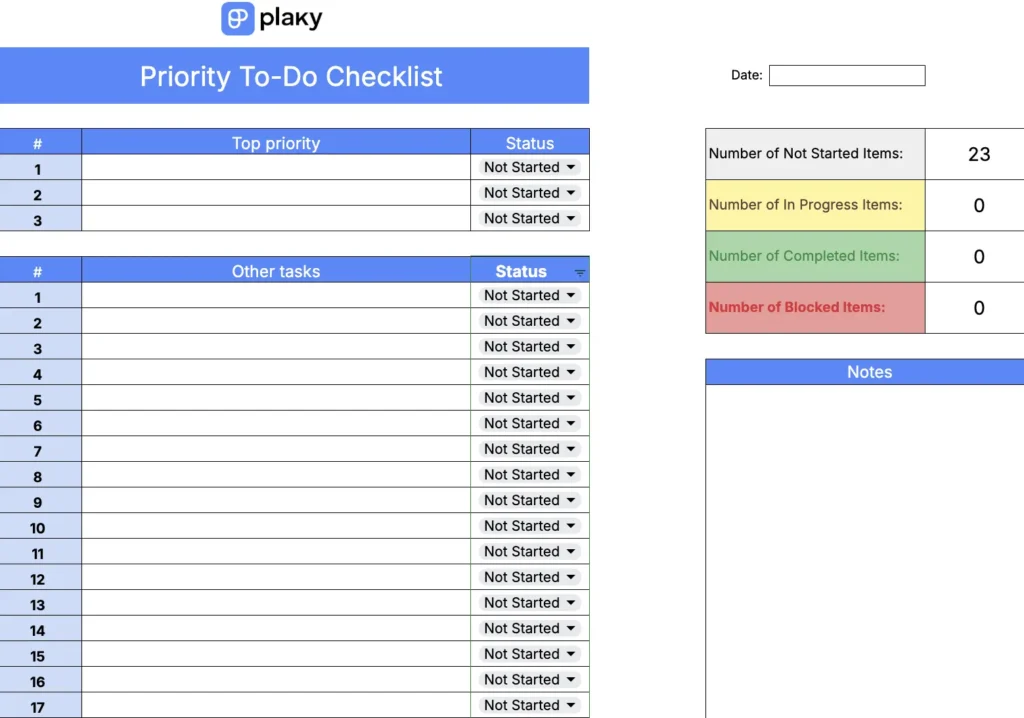Image resolution: width=1024 pixels, height=718 pixels.
Task: Select the Number of Completed Items label
Action: point(815,256)
